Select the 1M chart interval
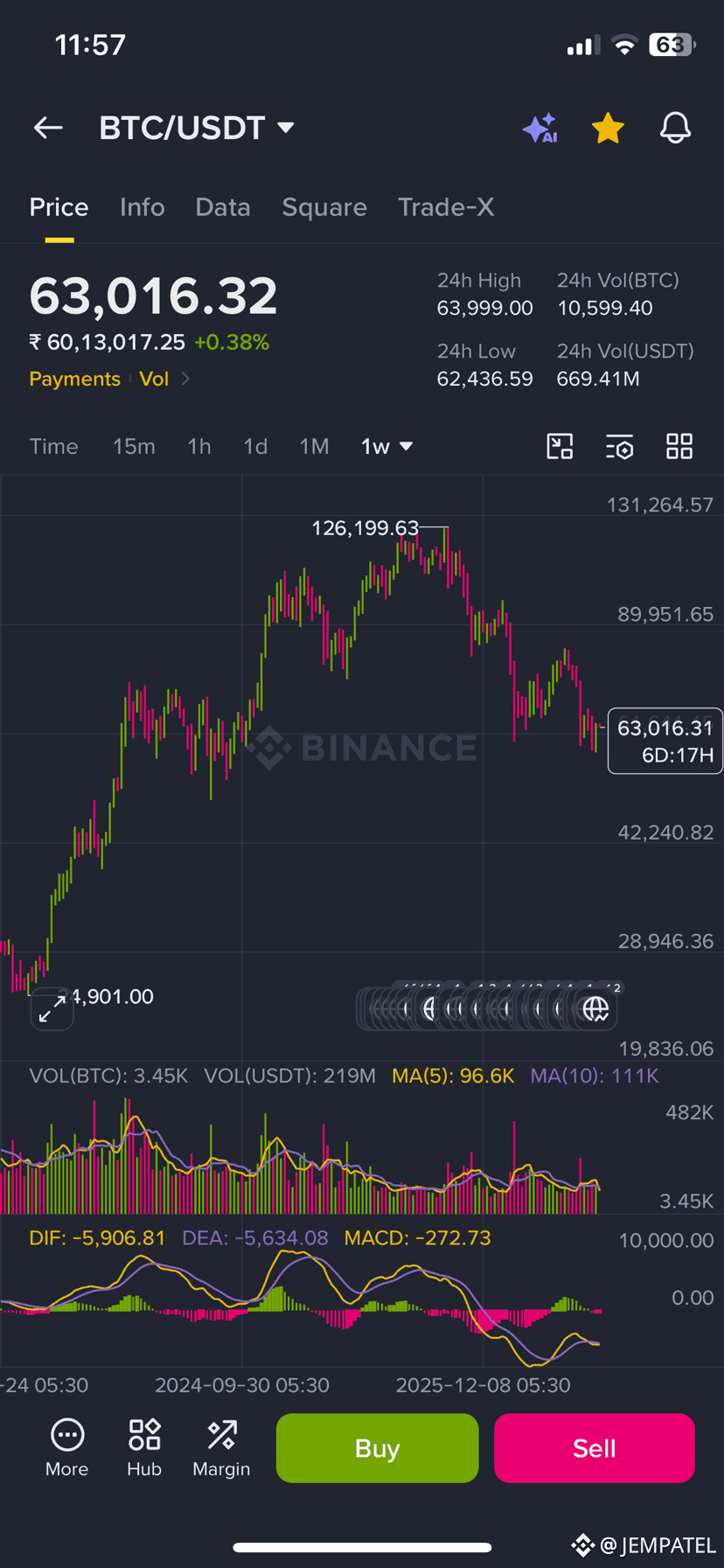The height and width of the screenshot is (1568, 724). (x=314, y=447)
